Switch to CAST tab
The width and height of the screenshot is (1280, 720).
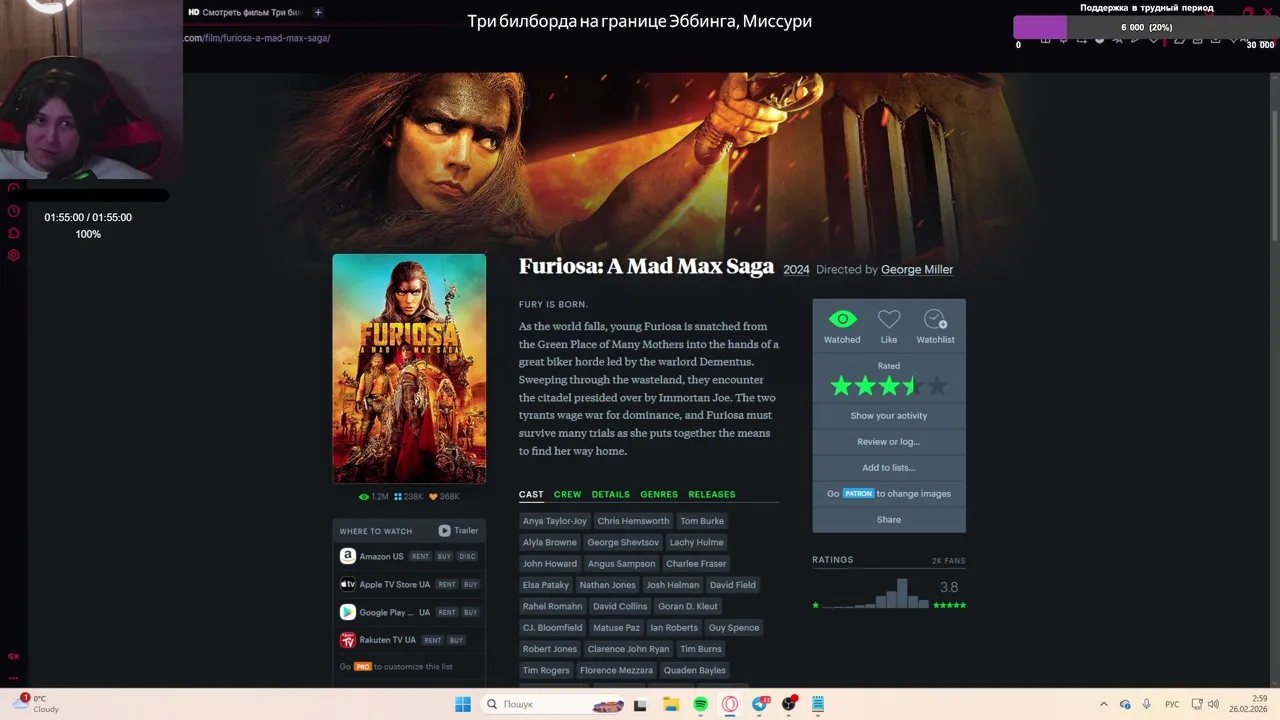[531, 494]
